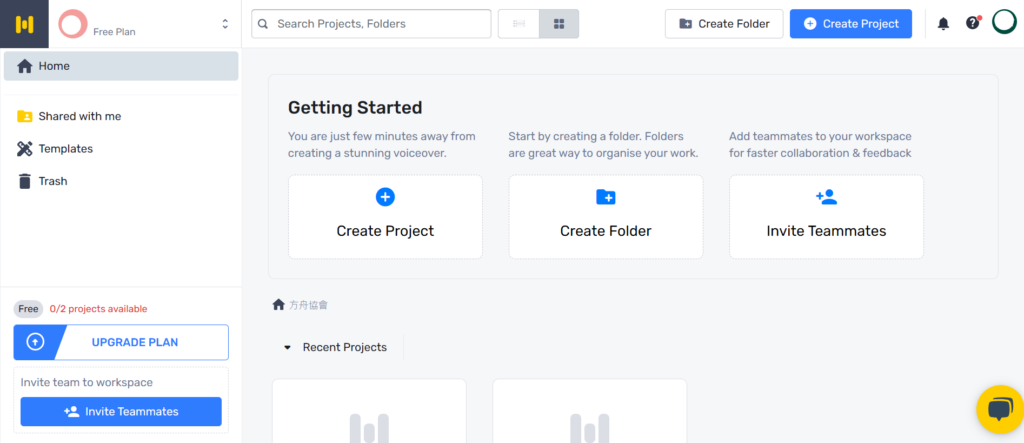Image resolution: width=1024 pixels, height=443 pixels.
Task: Open the yellow chat support bubble
Action: coord(999,410)
